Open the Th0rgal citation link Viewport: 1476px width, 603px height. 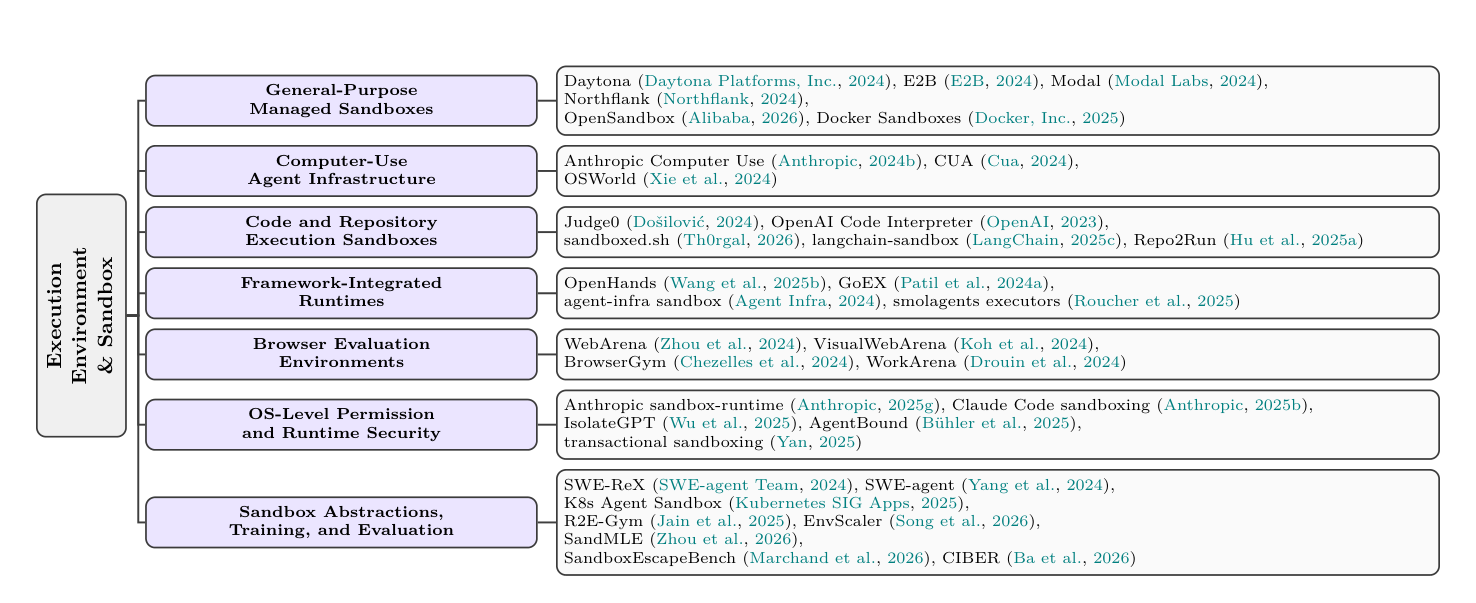pos(714,240)
